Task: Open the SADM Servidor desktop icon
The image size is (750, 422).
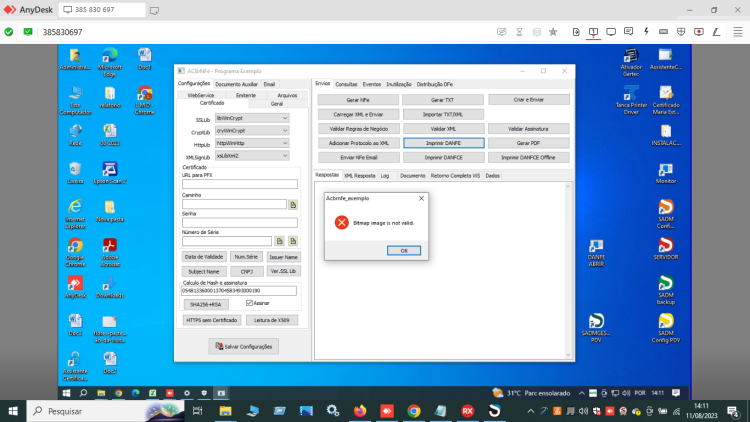Action: coord(665,249)
